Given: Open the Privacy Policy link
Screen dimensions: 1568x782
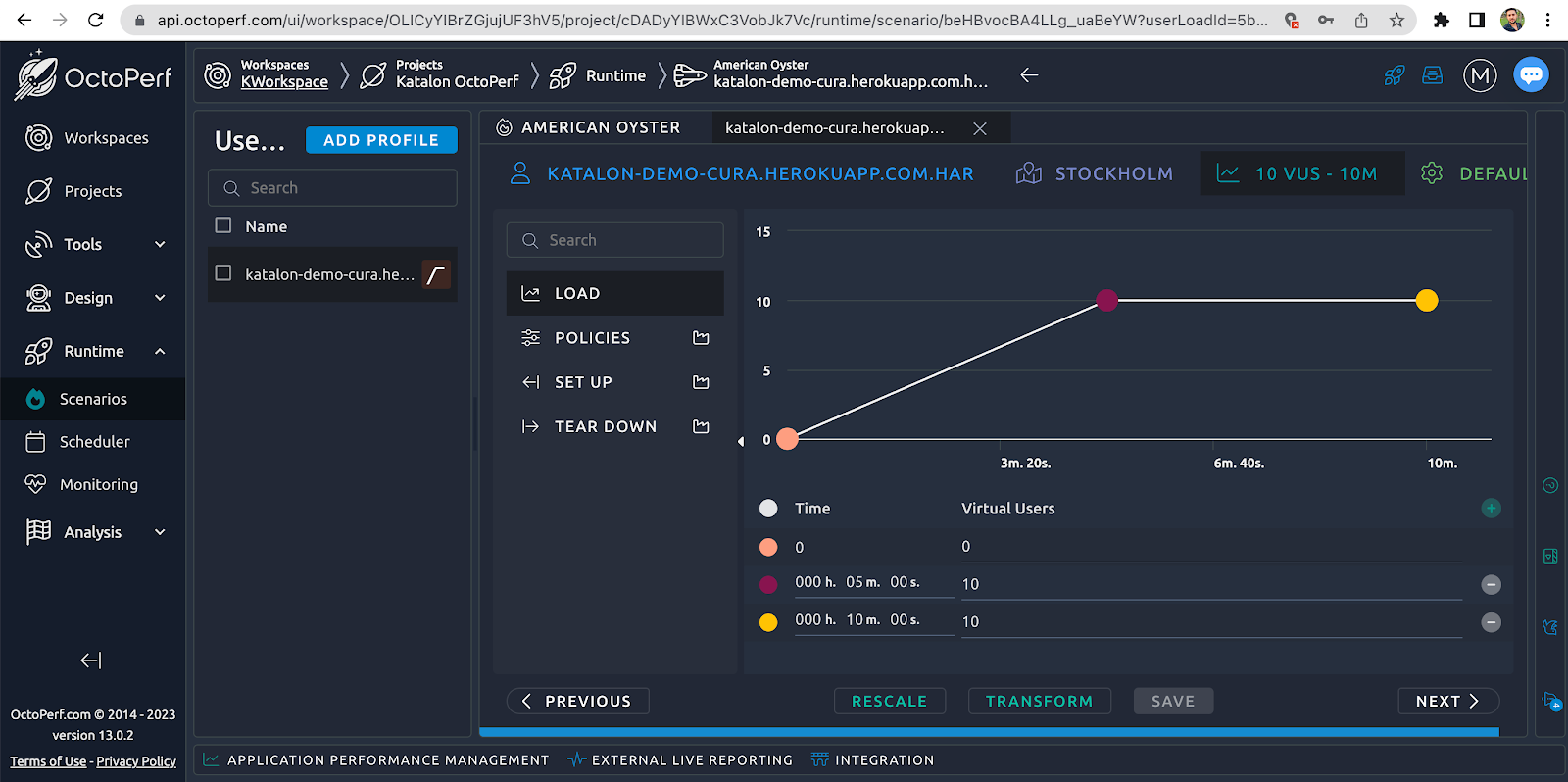Looking at the screenshot, I should pos(136,761).
